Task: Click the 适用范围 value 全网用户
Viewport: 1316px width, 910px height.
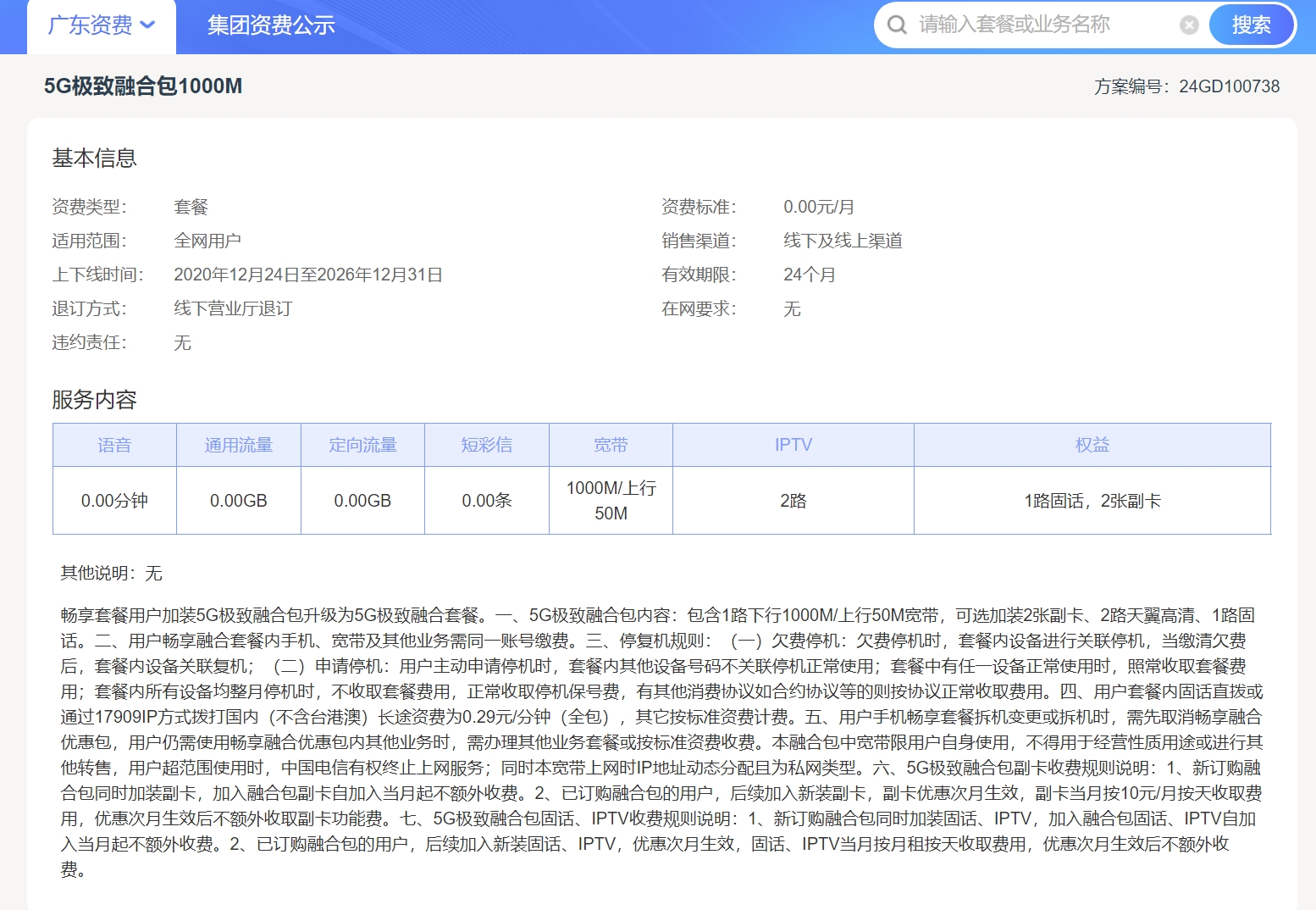Action: (207, 241)
